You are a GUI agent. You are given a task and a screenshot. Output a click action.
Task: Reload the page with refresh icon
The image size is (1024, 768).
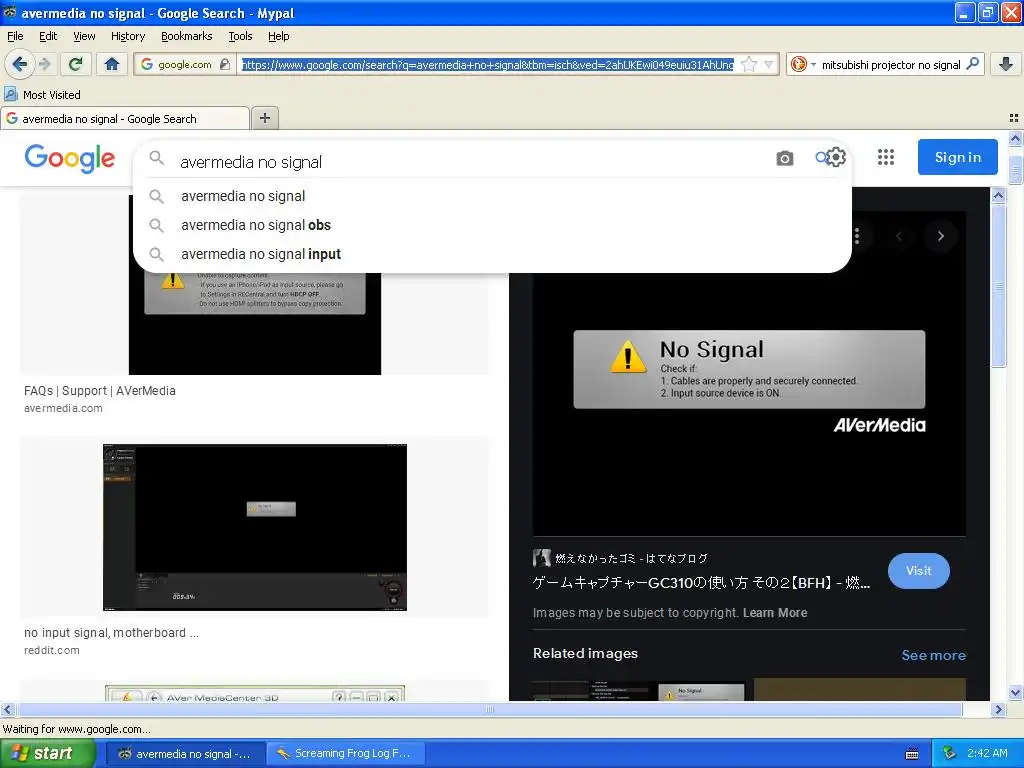(x=76, y=64)
